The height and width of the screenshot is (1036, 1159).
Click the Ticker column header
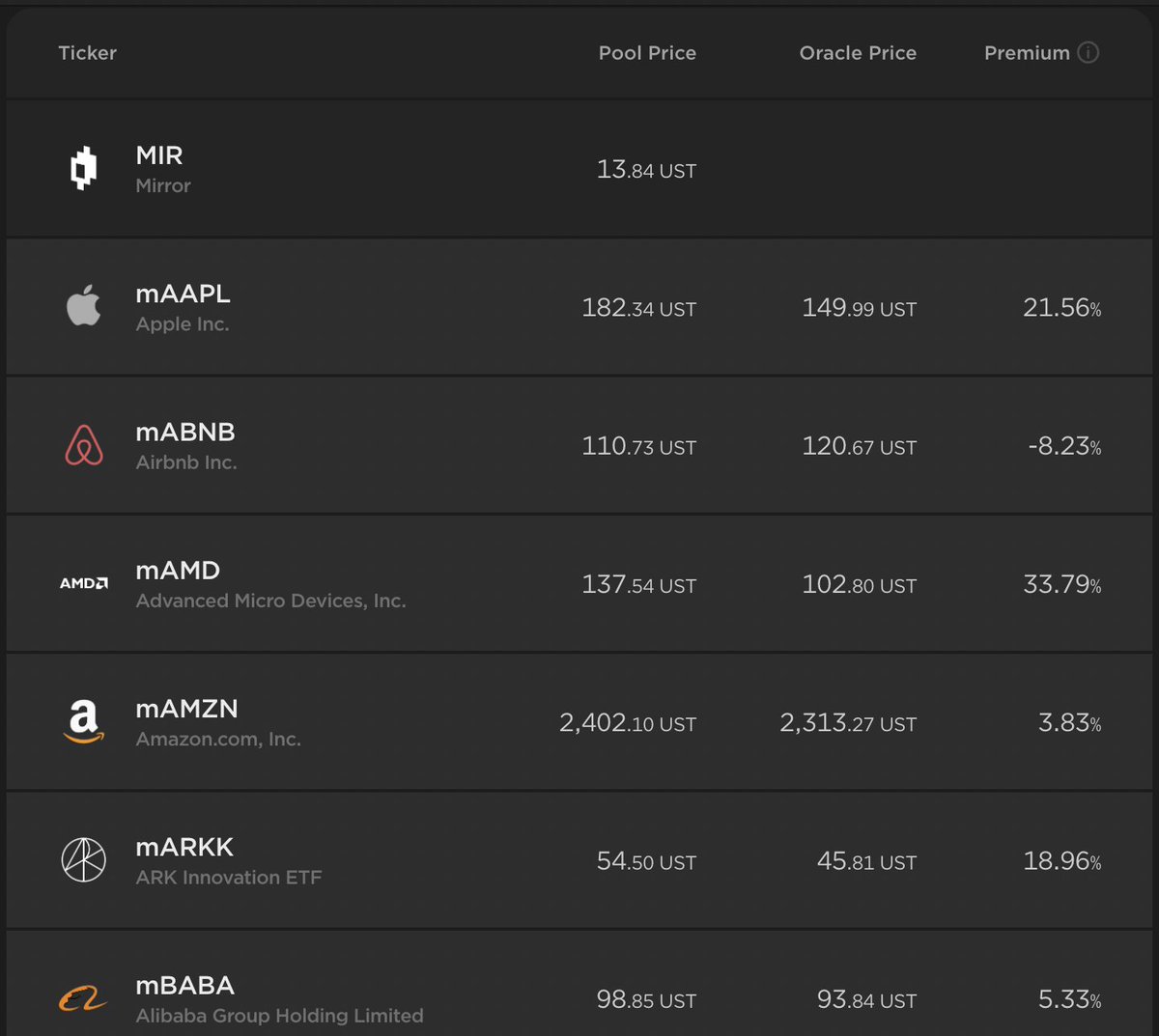coord(87,53)
